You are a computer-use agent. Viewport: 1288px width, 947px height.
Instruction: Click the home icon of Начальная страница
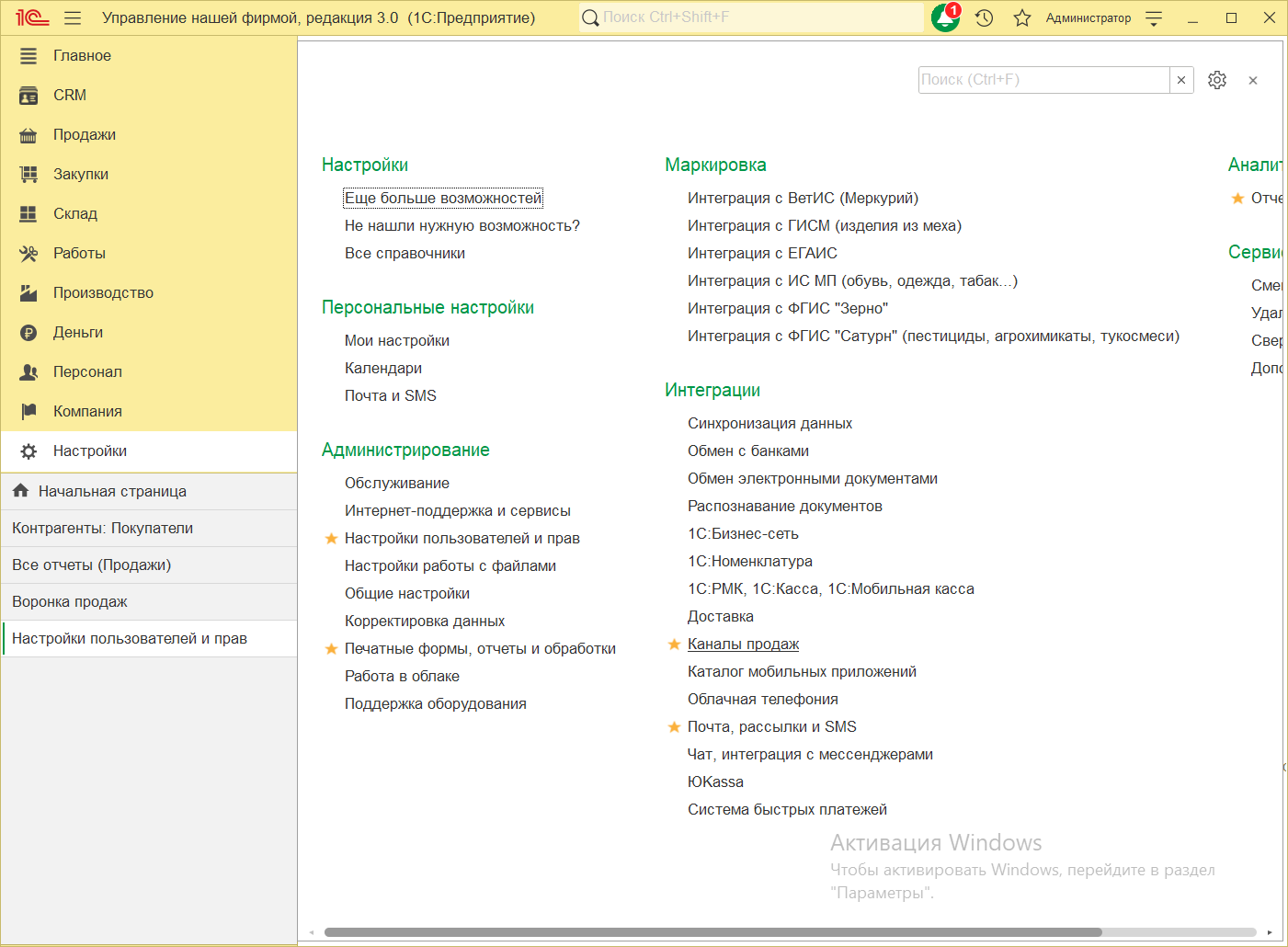coord(20,491)
